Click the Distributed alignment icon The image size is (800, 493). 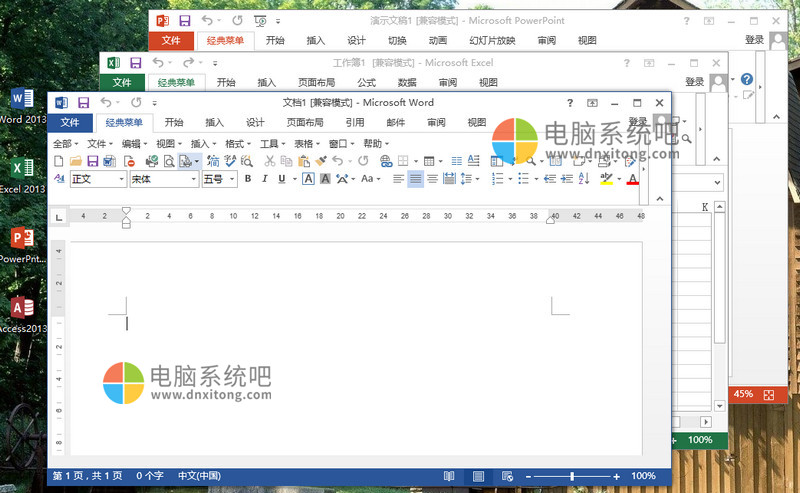point(449,179)
